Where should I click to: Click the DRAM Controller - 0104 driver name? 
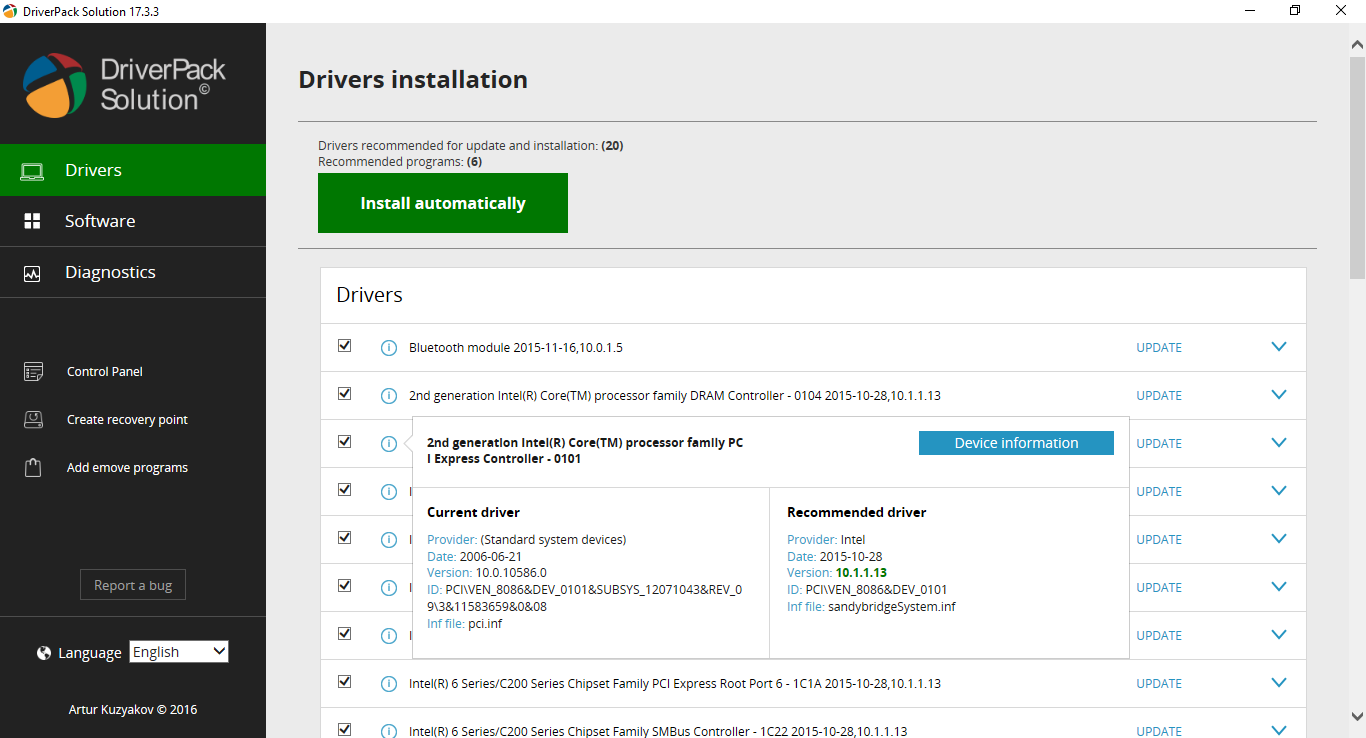675,396
